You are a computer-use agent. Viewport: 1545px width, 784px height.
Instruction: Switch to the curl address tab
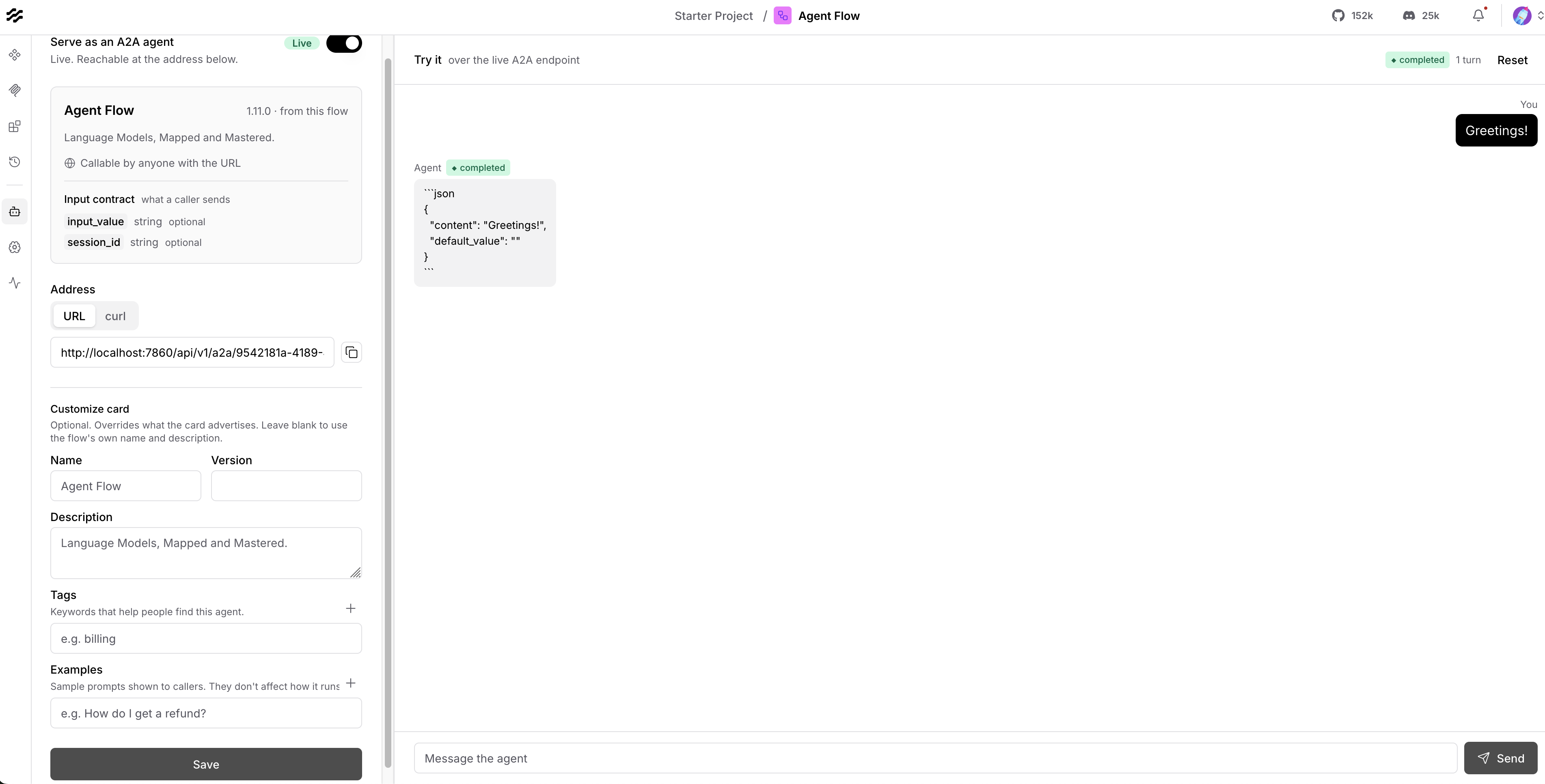pos(115,316)
